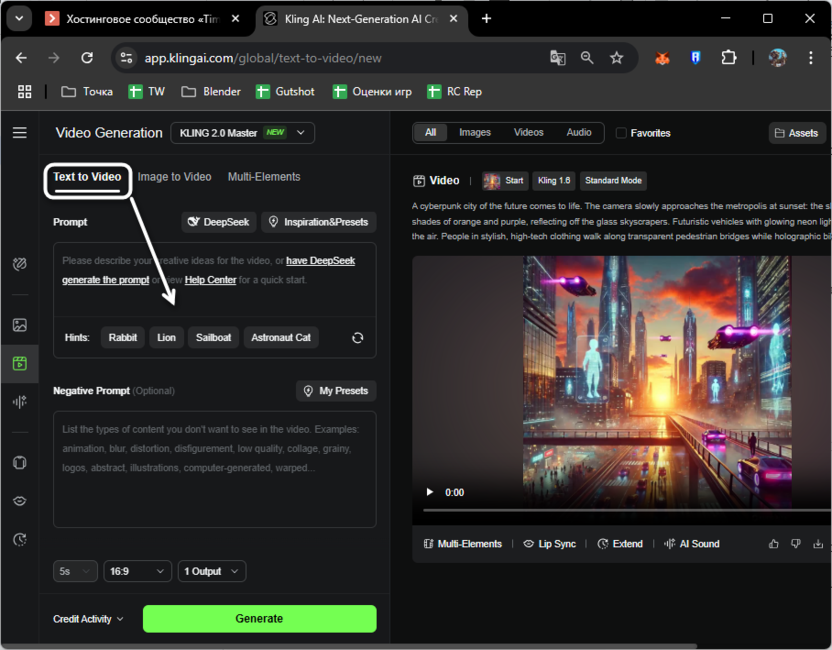Open the 16:9 aspect ratio dropdown
The width and height of the screenshot is (832, 650).
[x=138, y=571]
